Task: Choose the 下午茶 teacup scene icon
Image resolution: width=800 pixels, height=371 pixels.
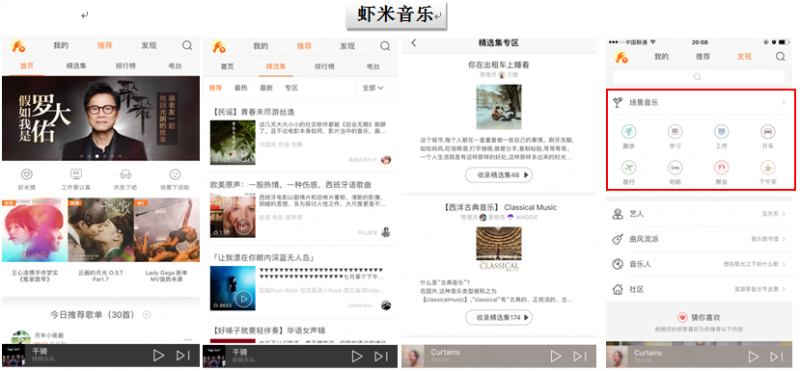Action: [768, 167]
